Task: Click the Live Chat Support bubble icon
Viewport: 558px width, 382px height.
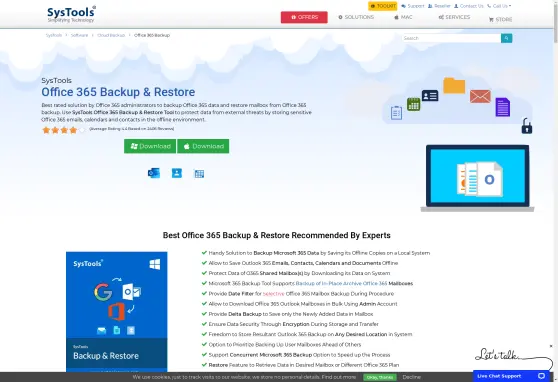Action: pos(541,376)
